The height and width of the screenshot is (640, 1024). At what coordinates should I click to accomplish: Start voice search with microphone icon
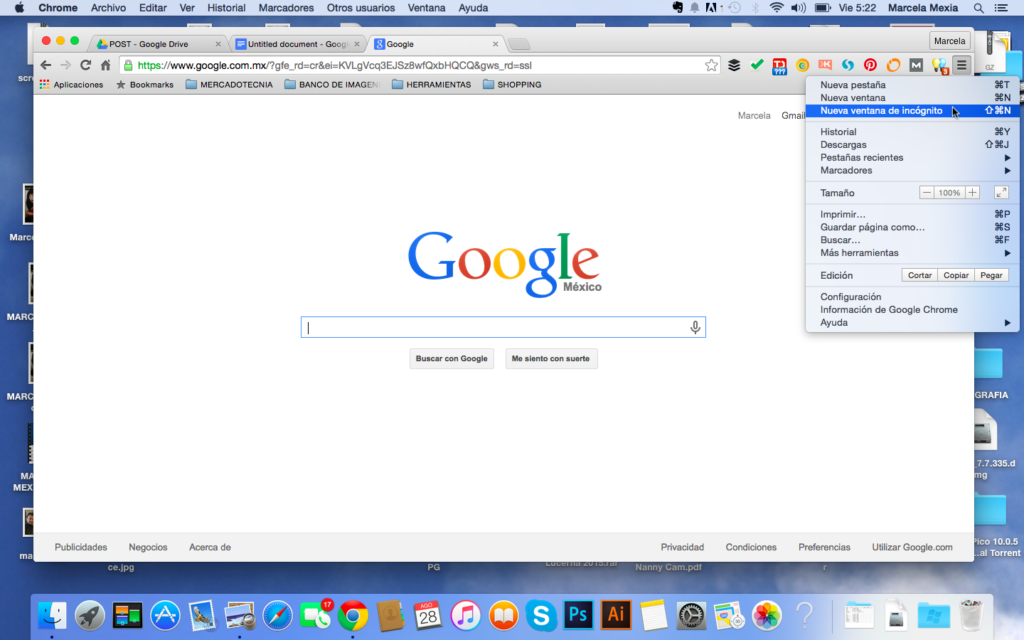[695, 327]
